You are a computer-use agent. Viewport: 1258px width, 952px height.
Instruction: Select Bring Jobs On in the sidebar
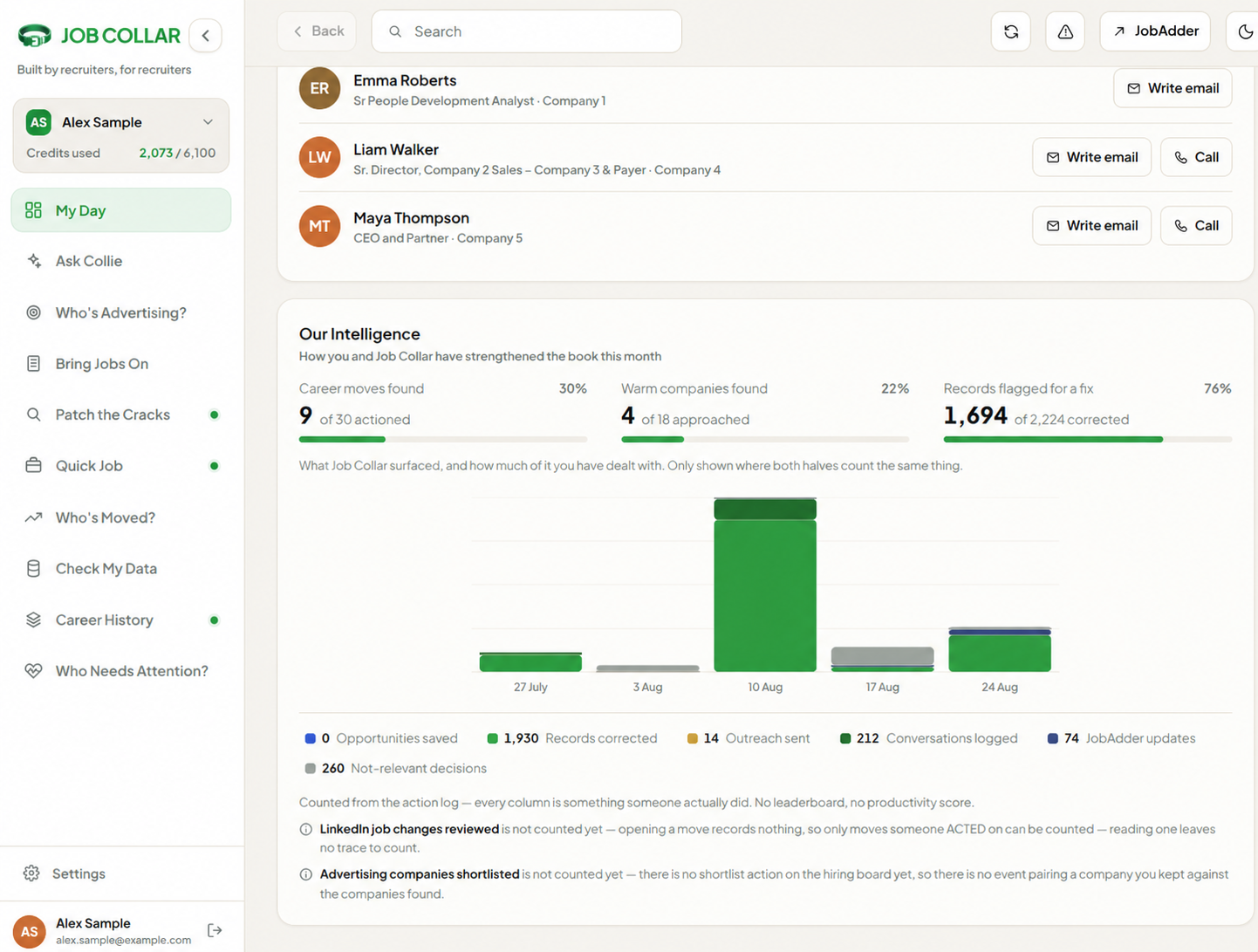pyautogui.click(x=121, y=364)
